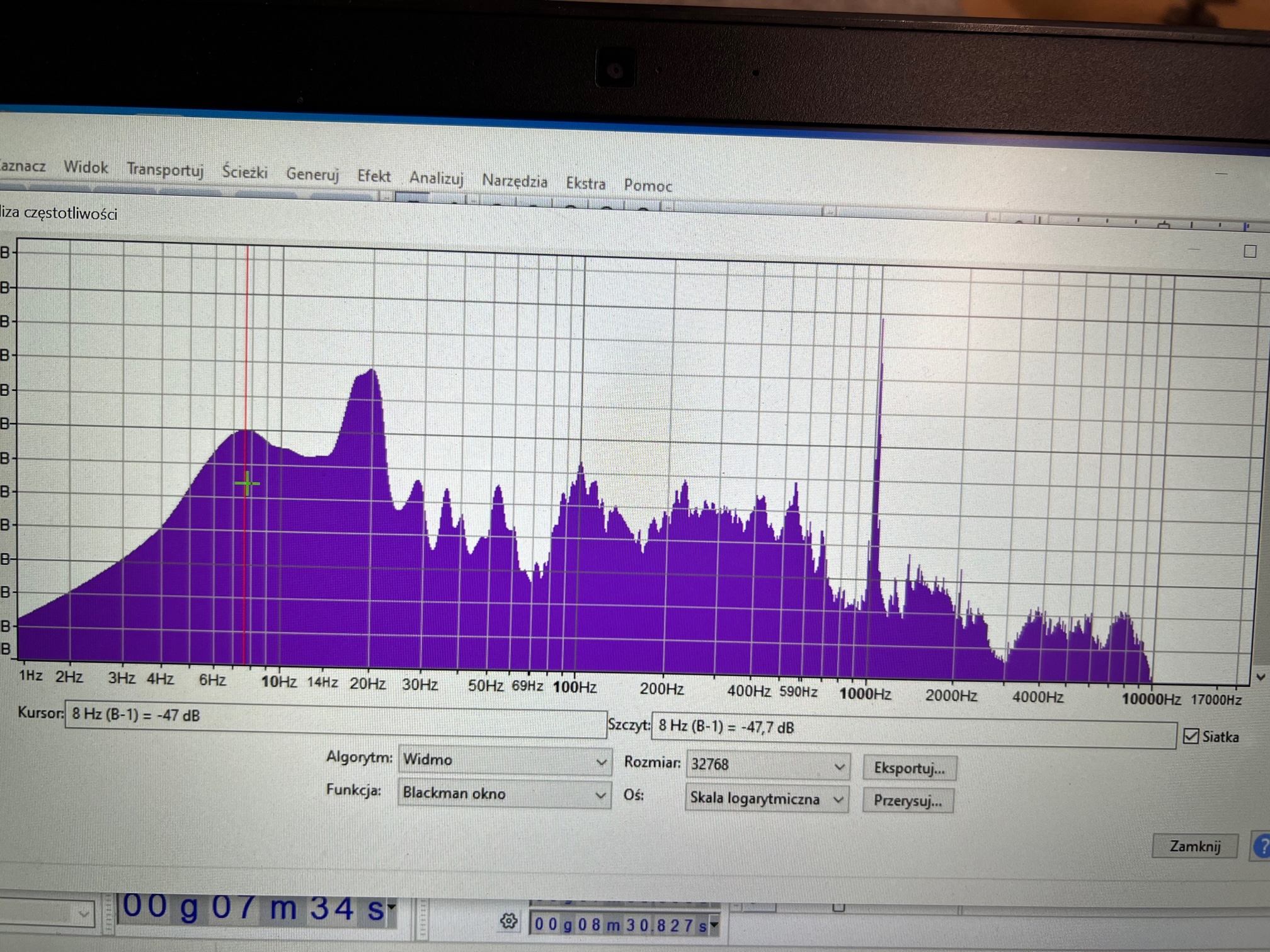
Task: Click the Szczyt peak readout field
Action: tap(913, 729)
